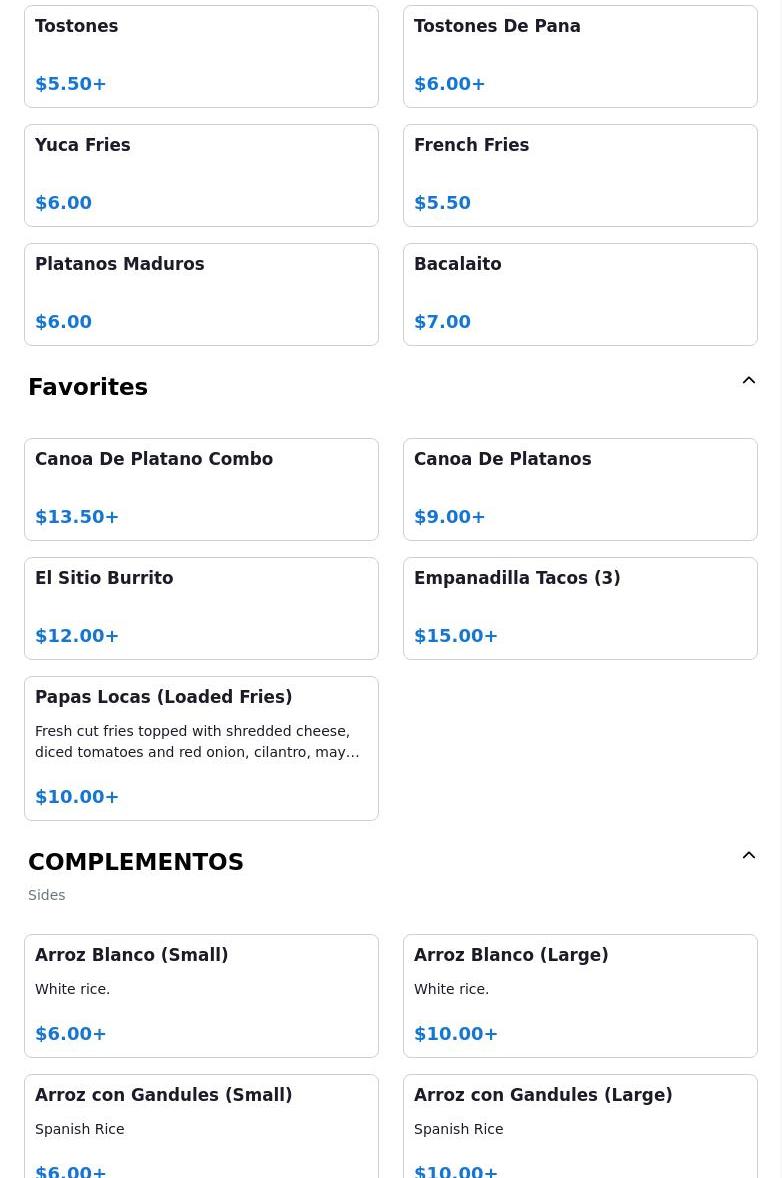Select Arroz Blanco (Large) side
This screenshot has width=782, height=1178.
(x=580, y=995)
